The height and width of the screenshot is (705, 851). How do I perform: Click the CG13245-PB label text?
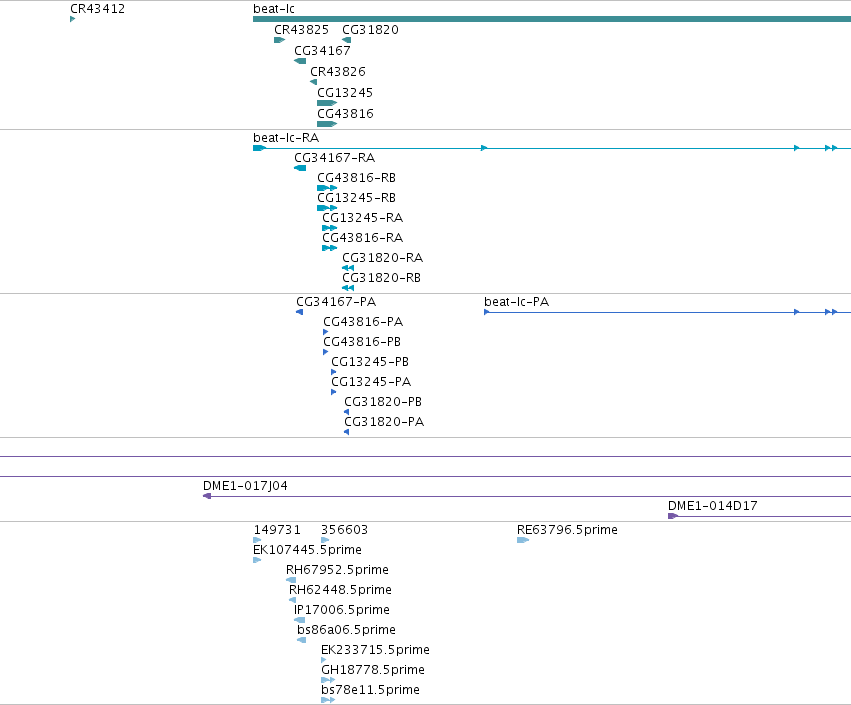[370, 362]
